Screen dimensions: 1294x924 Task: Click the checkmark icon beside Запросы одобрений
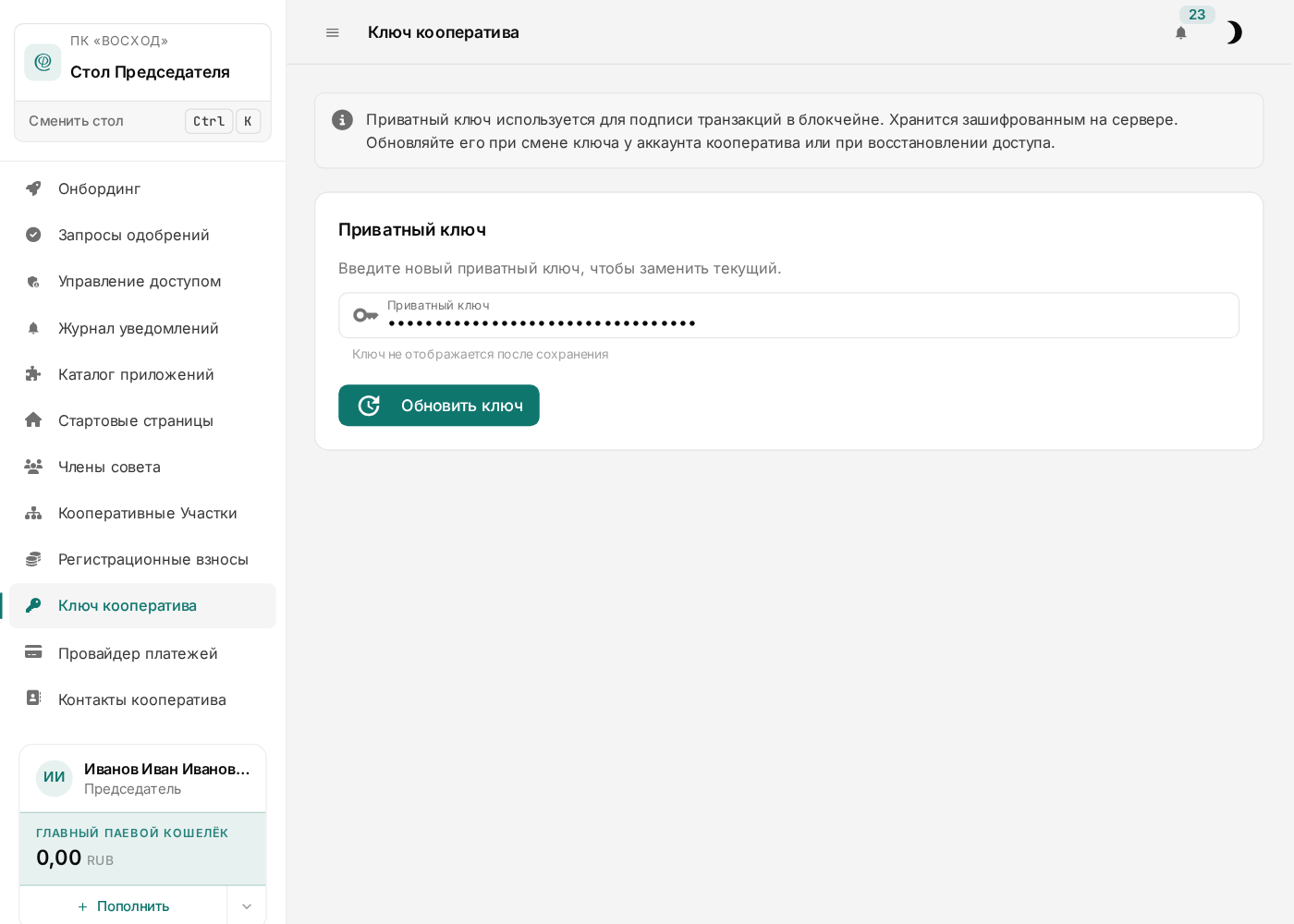[x=33, y=235]
